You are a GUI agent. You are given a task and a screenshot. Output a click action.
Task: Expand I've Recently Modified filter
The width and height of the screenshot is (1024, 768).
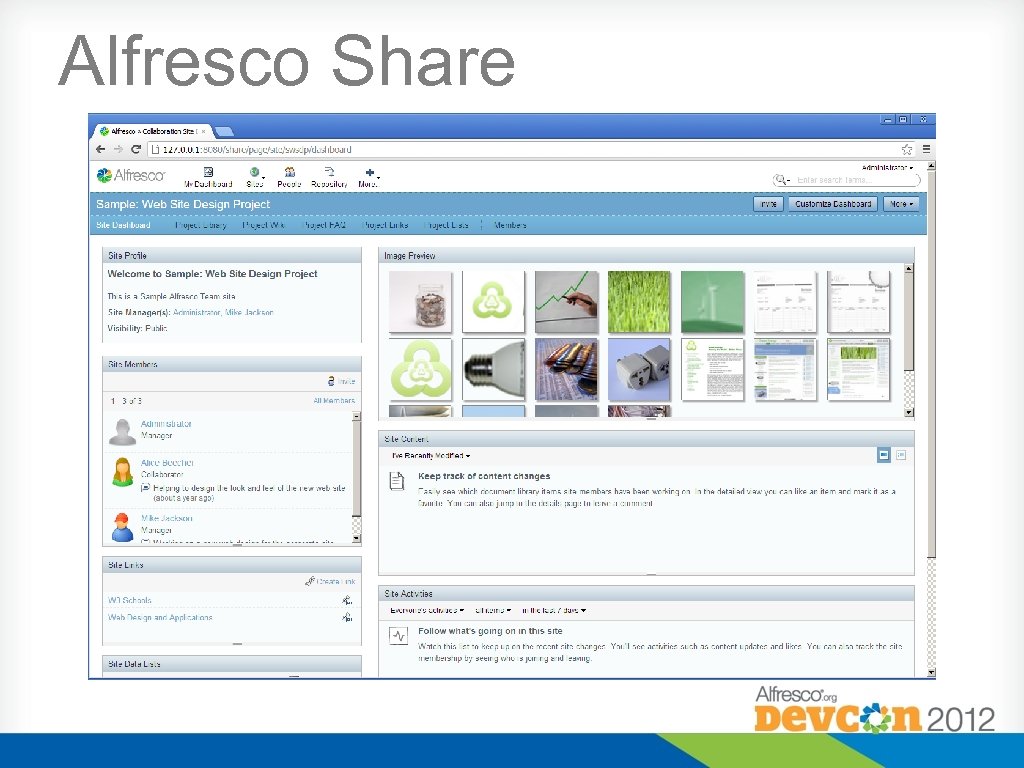pyautogui.click(x=430, y=456)
